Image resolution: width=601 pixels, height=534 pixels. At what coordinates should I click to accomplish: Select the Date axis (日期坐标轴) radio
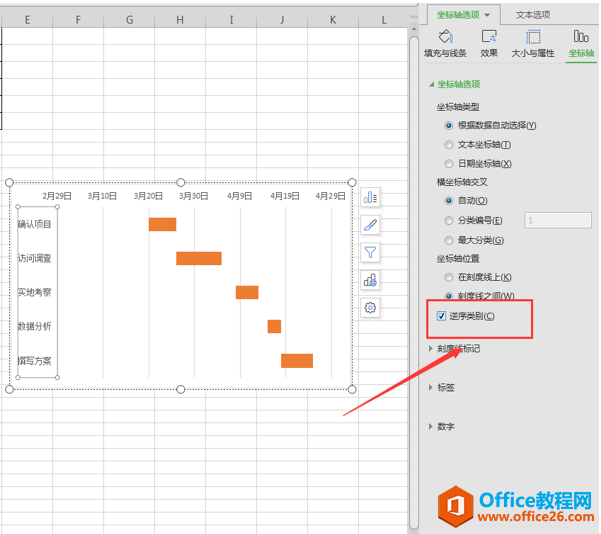click(448, 164)
